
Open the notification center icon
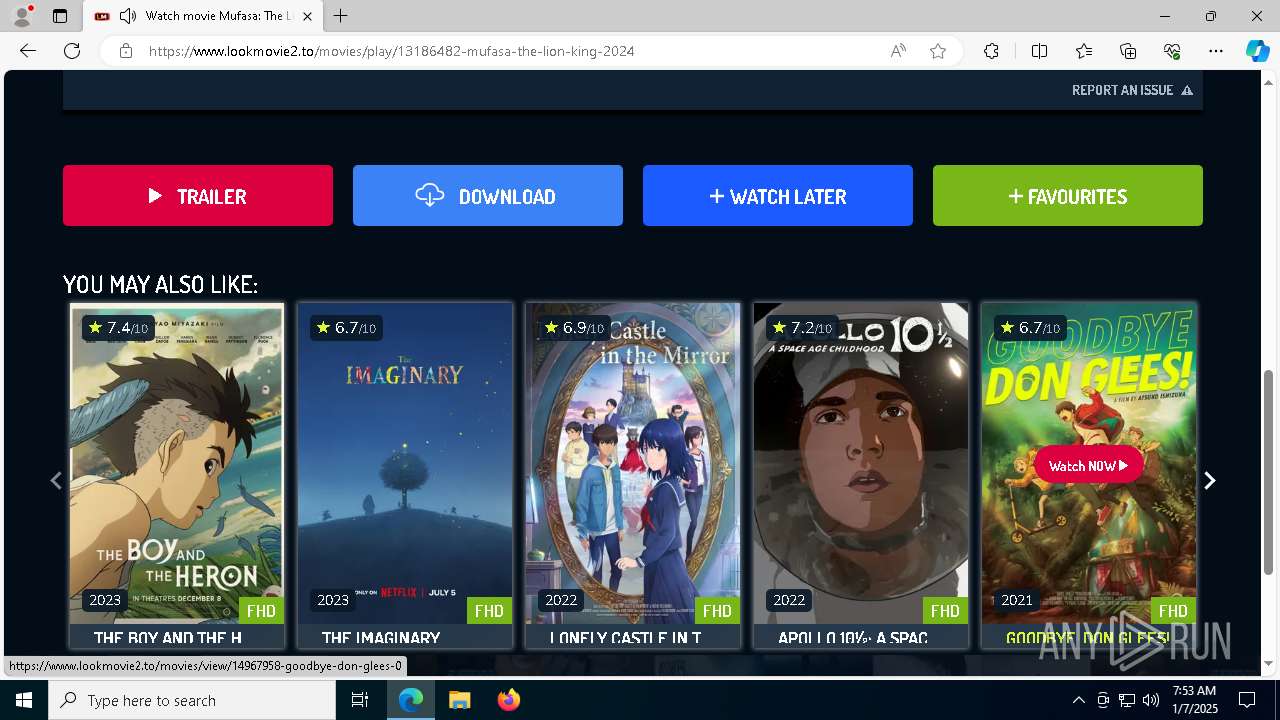[1247, 700]
